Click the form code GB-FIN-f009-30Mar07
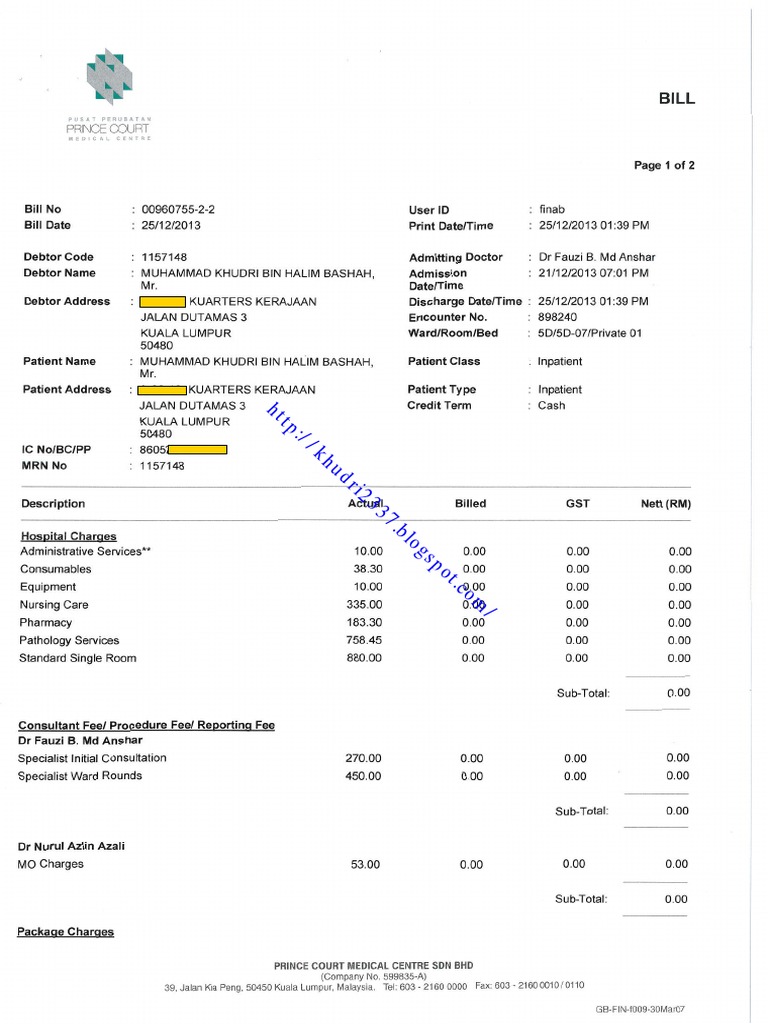This screenshot has width=768, height=1024. coord(640,1010)
